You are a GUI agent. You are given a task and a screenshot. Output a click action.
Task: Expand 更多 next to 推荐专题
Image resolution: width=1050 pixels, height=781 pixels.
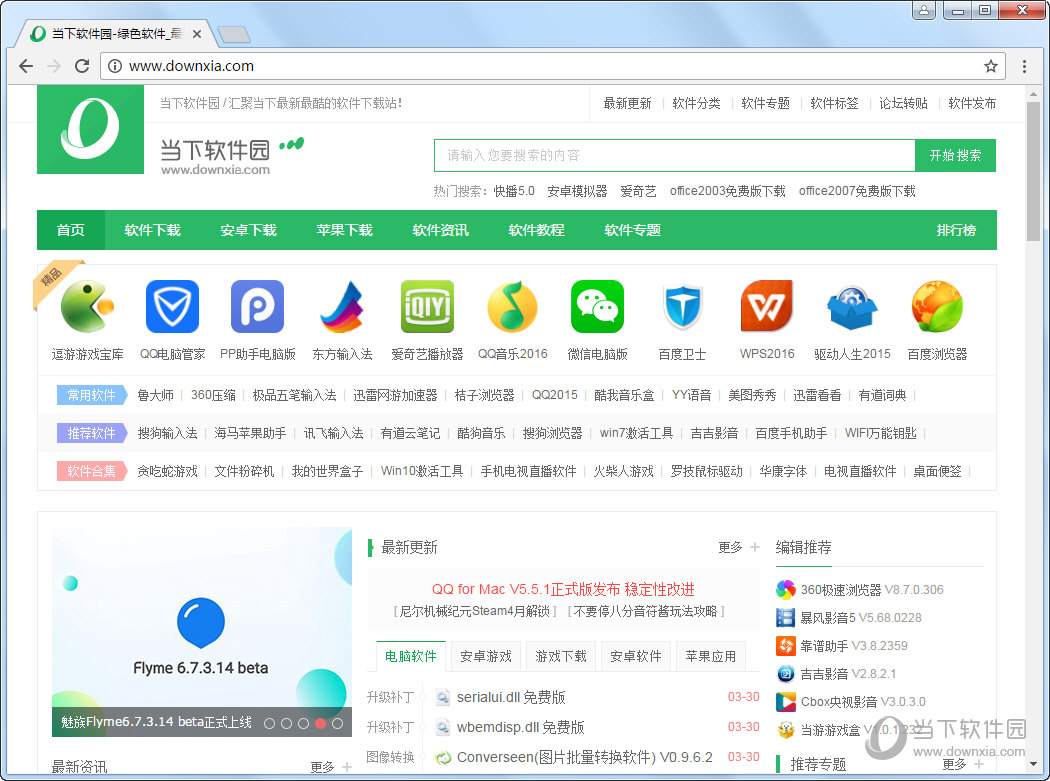pyautogui.click(x=963, y=764)
